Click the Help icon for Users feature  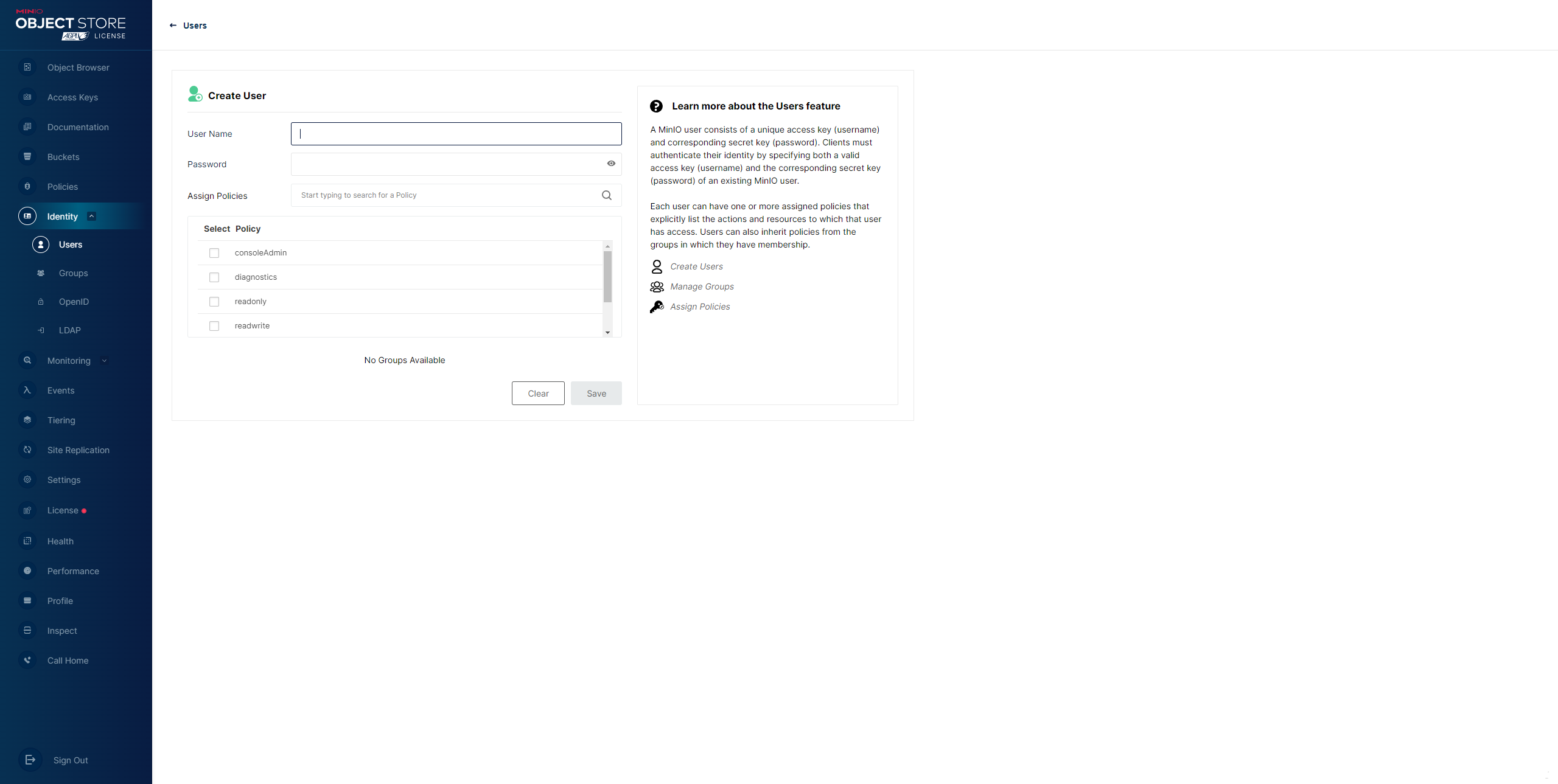656,106
